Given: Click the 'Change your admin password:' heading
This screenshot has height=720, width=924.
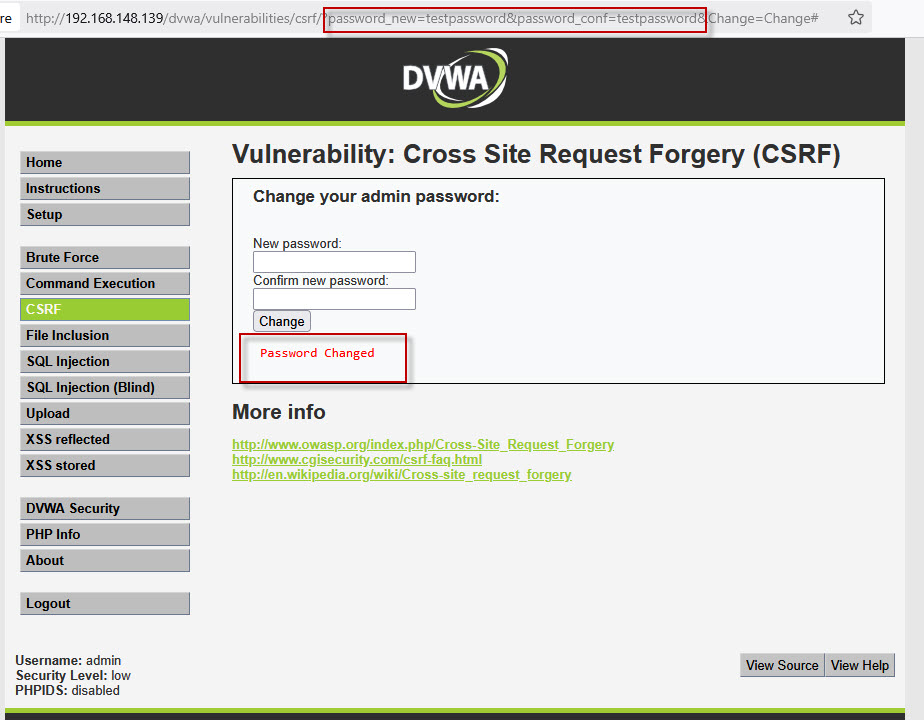Looking at the screenshot, I should [376, 197].
